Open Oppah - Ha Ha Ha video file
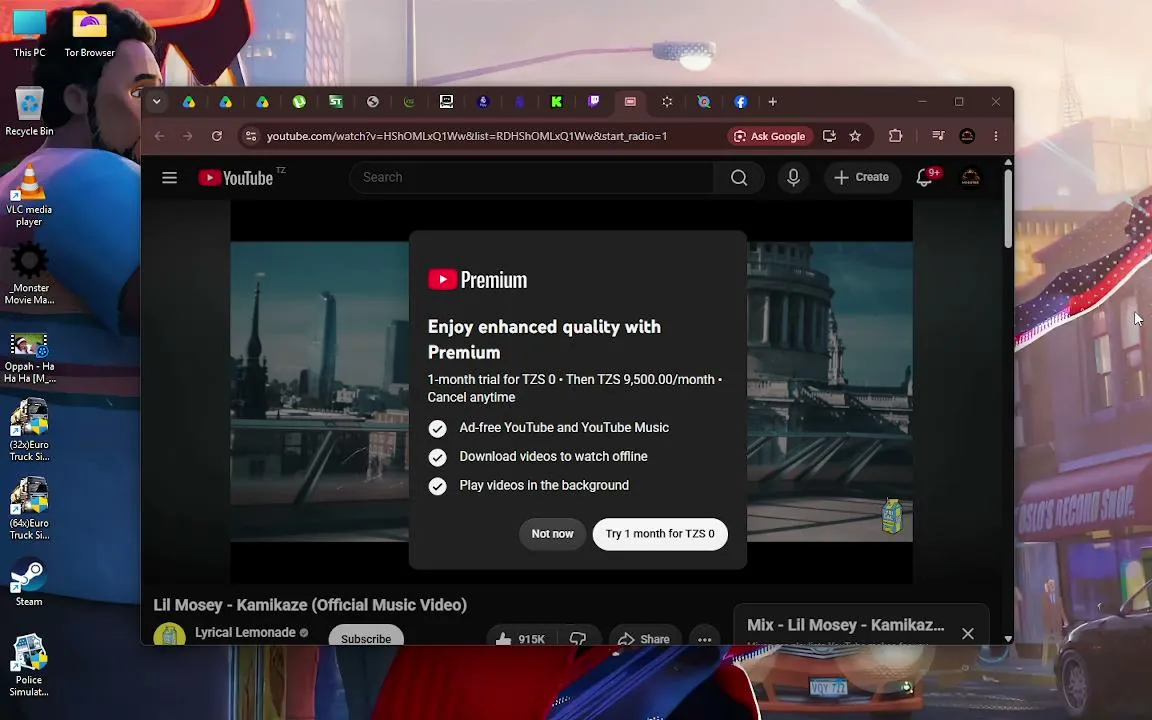The image size is (1152, 720). (x=29, y=358)
